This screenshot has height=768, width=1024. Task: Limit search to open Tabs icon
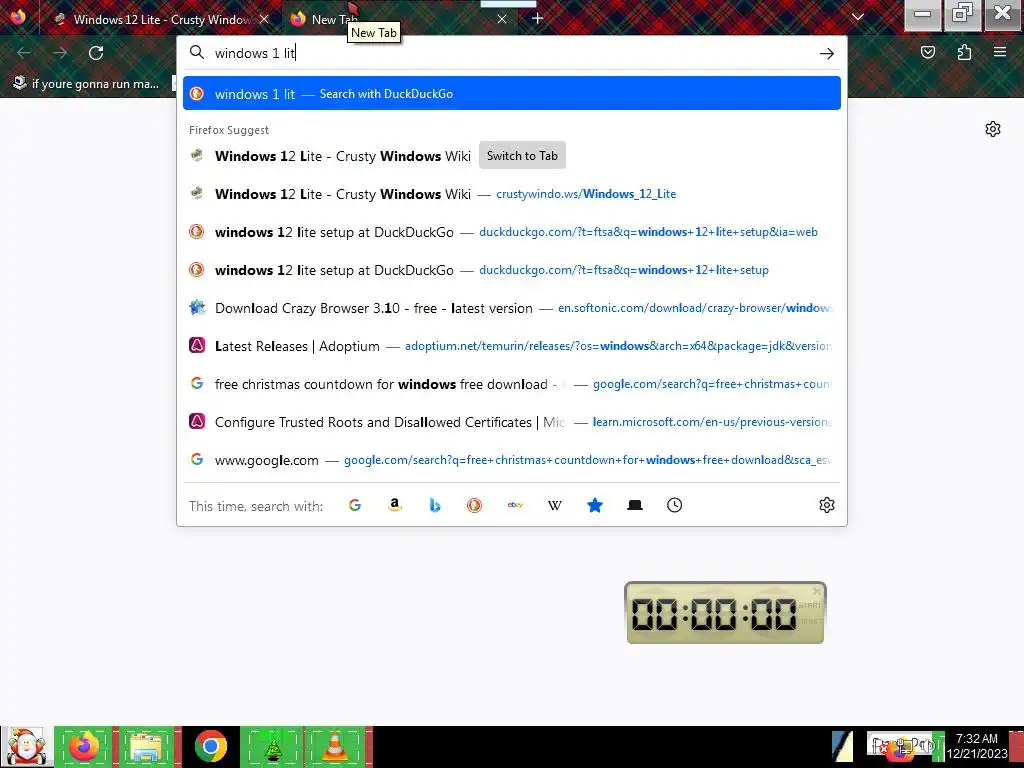point(635,505)
